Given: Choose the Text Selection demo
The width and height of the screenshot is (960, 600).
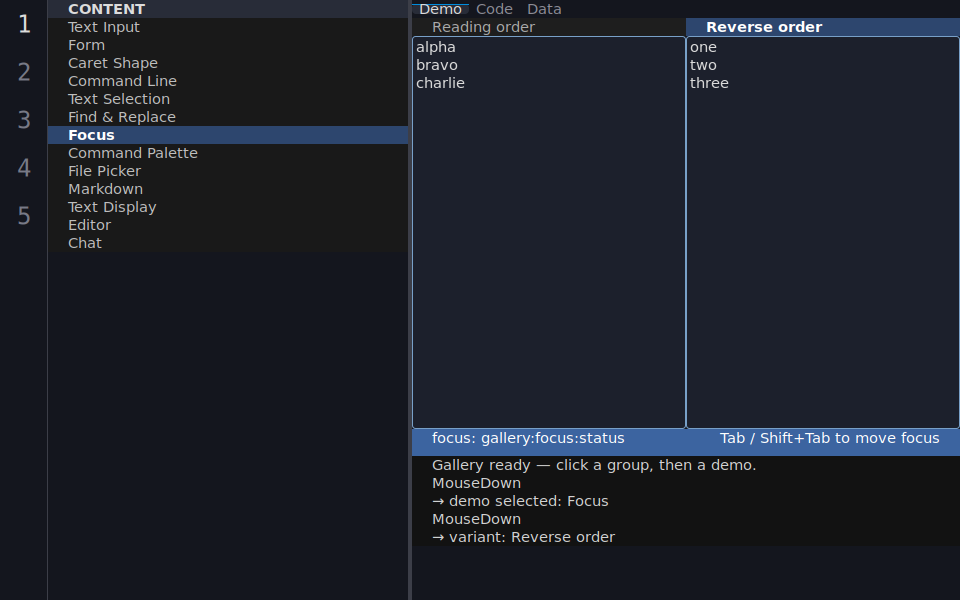Looking at the screenshot, I should pyautogui.click(x=228, y=99).
